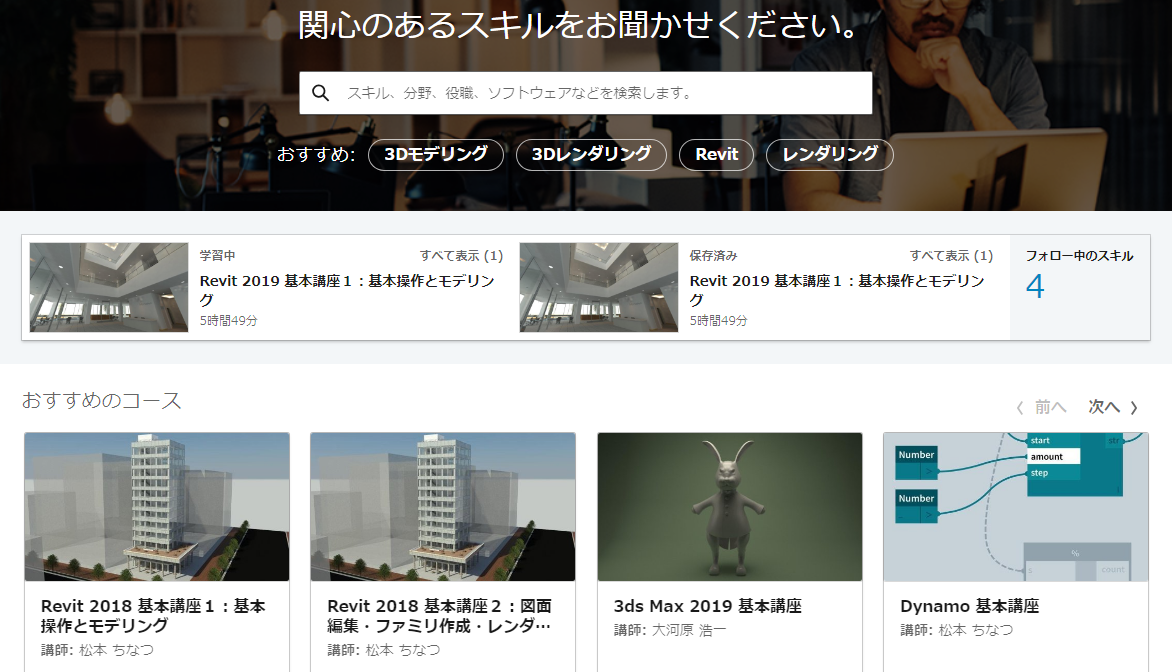Open Revit 2018 基本講座2 course title
1172x672 pixels.
(439, 616)
